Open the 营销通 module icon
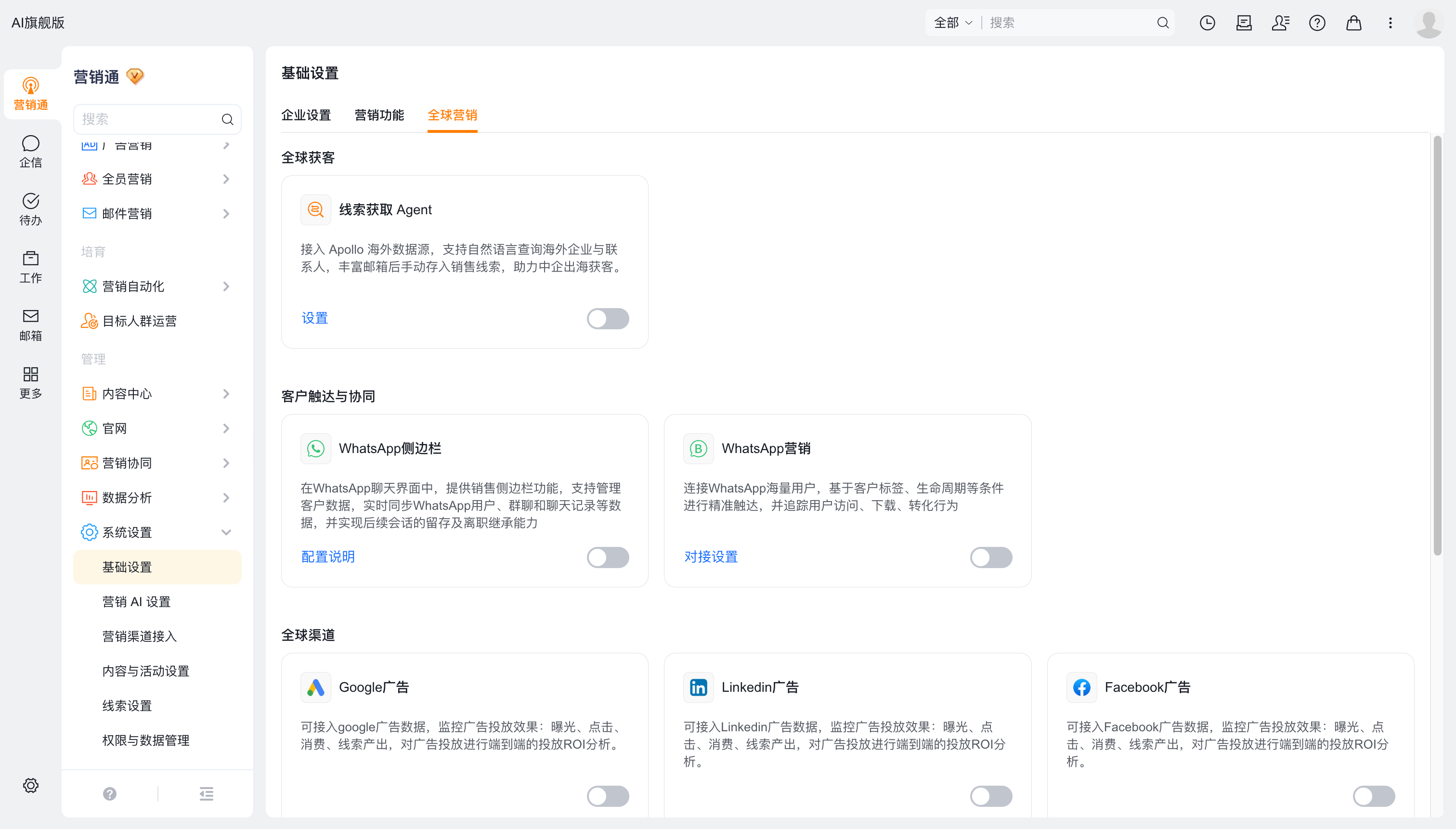1456x829 pixels. 31,93
